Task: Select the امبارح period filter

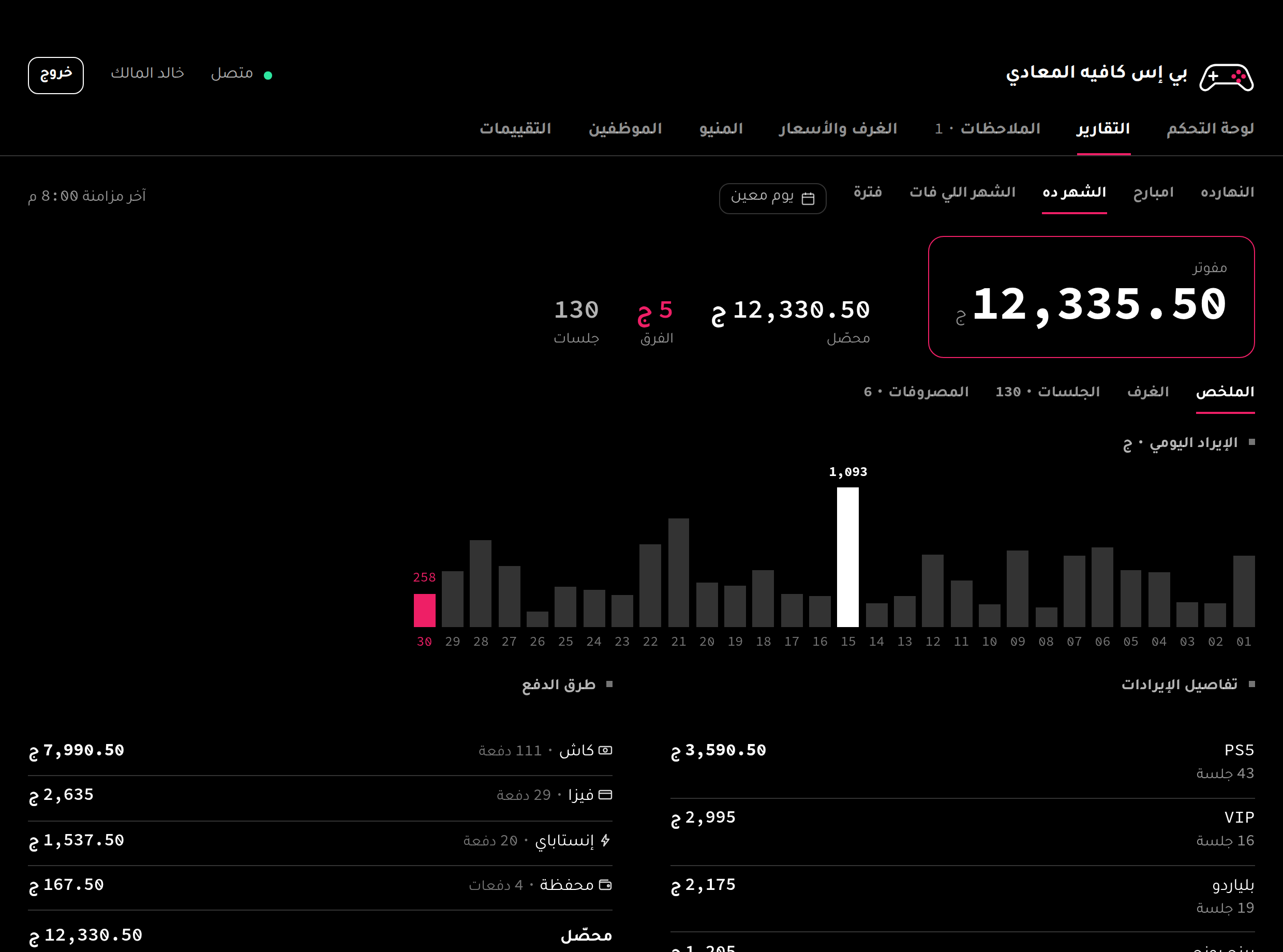Action: (x=1153, y=192)
